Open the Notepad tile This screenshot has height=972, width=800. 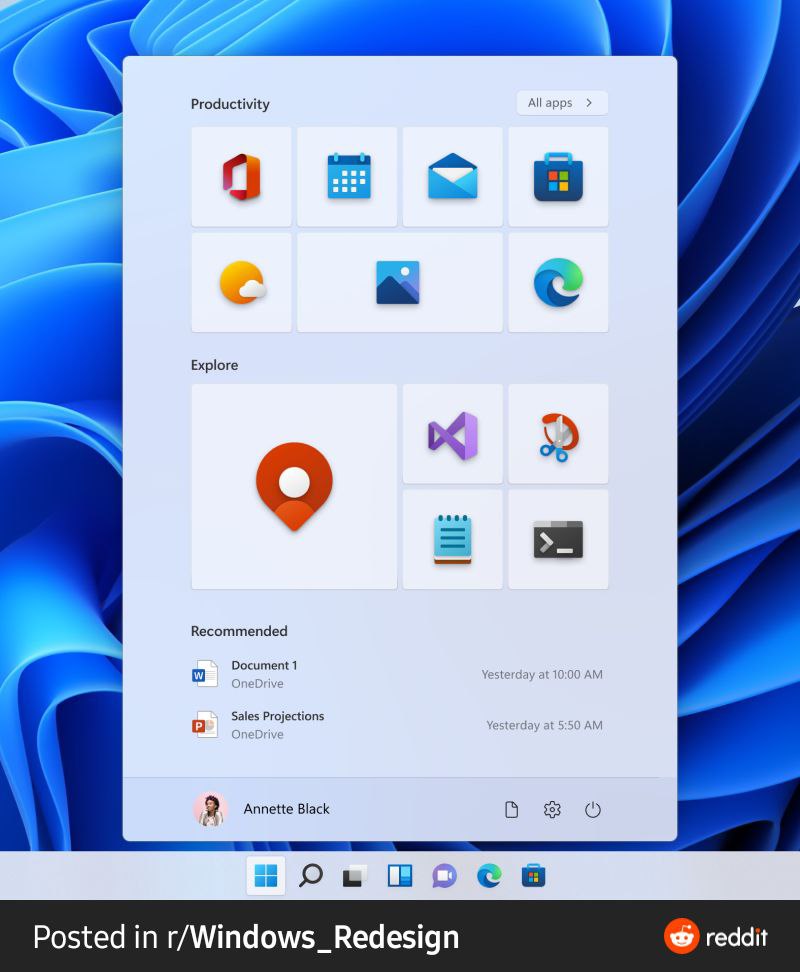[452, 539]
